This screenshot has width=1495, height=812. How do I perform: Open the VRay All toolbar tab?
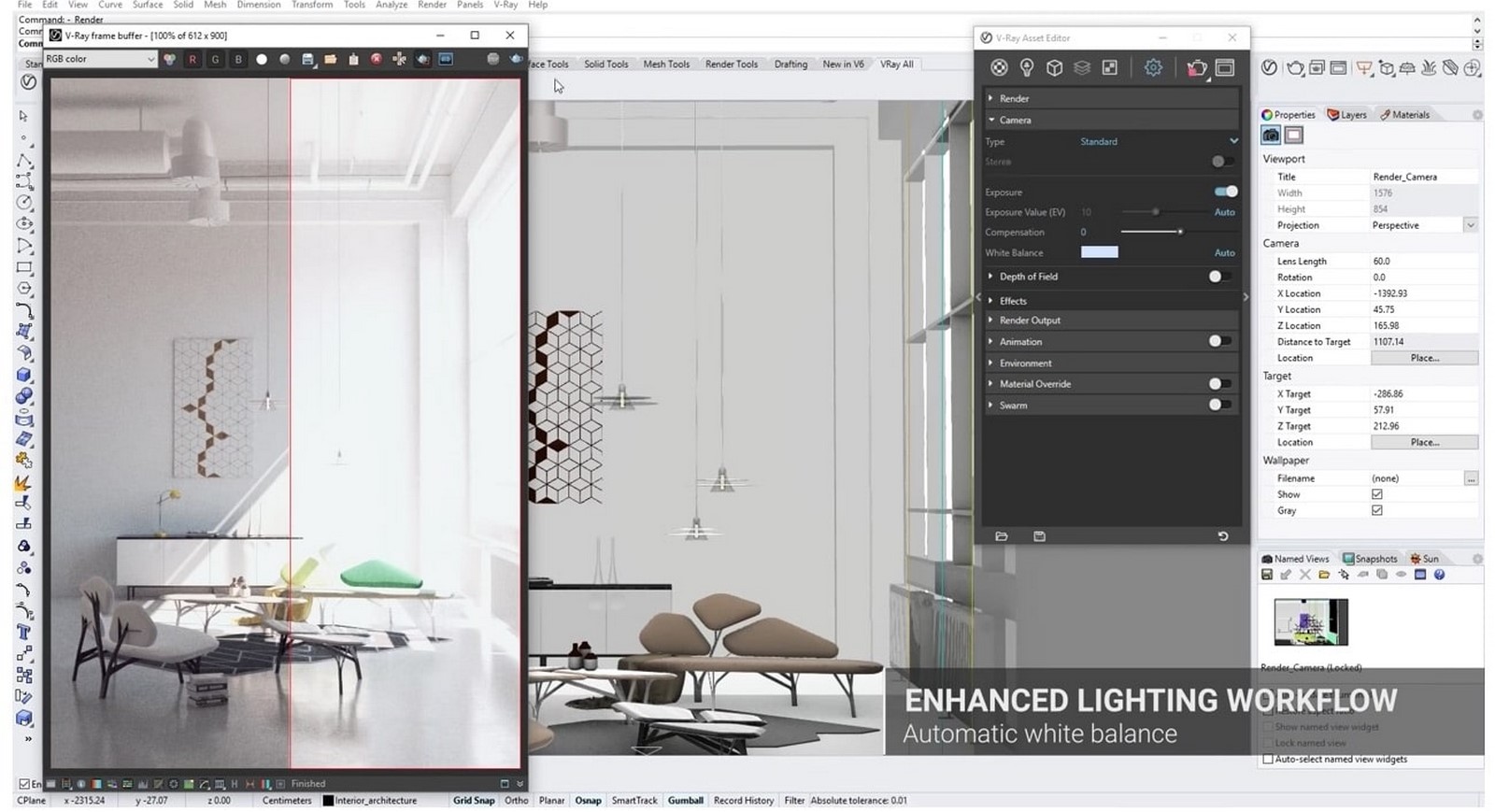pyautogui.click(x=897, y=64)
